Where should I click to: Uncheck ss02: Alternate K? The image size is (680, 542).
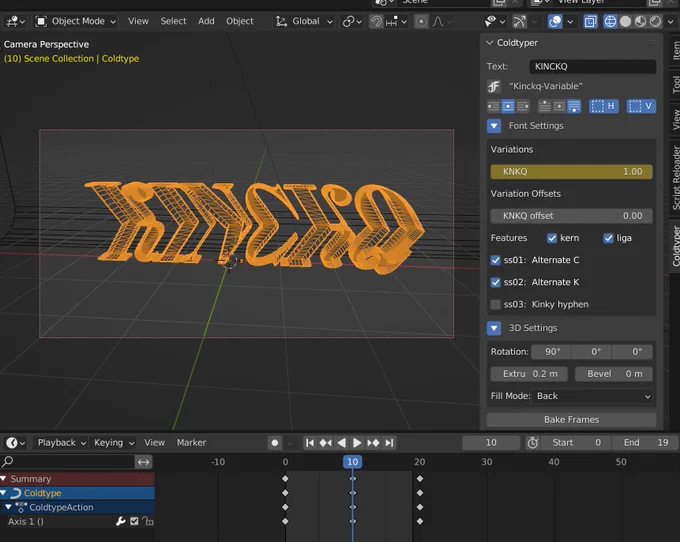click(495, 282)
